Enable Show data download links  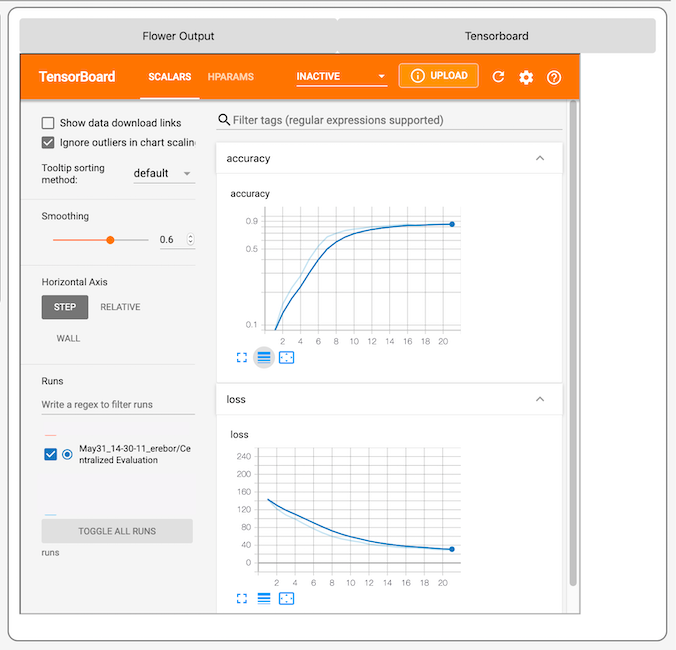[x=48, y=123]
